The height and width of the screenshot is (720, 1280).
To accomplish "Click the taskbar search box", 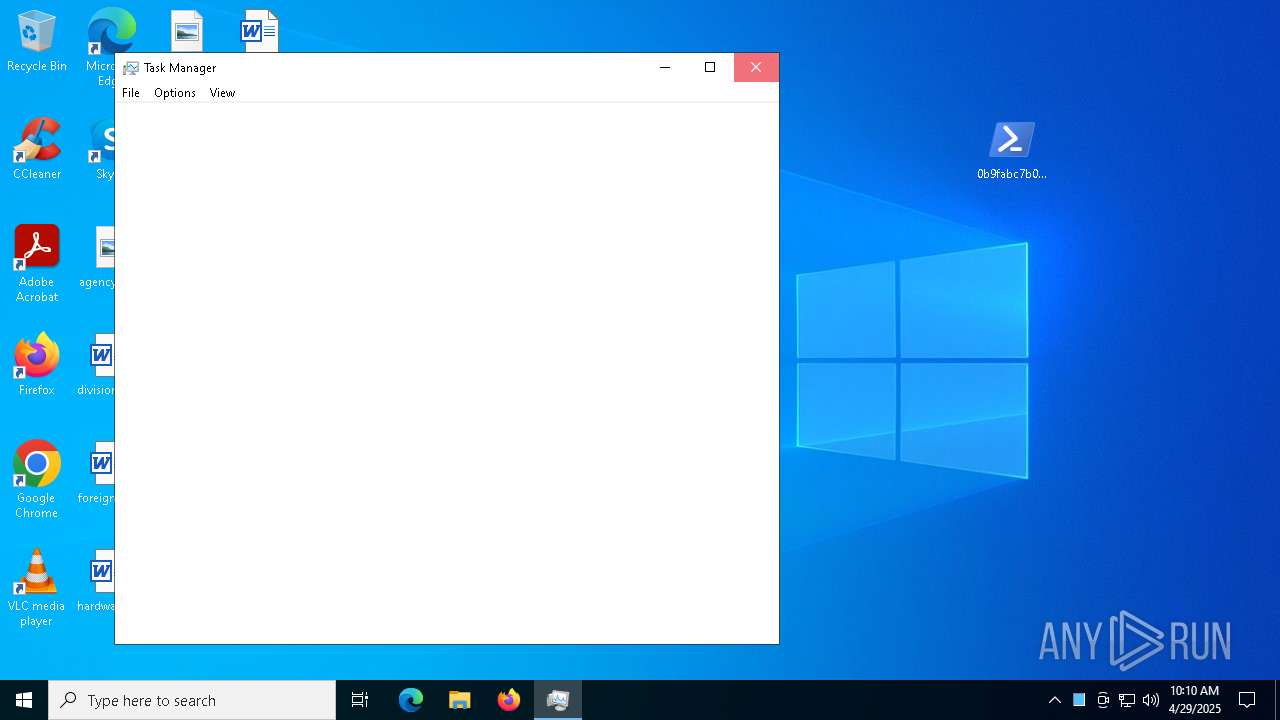I will (192, 700).
